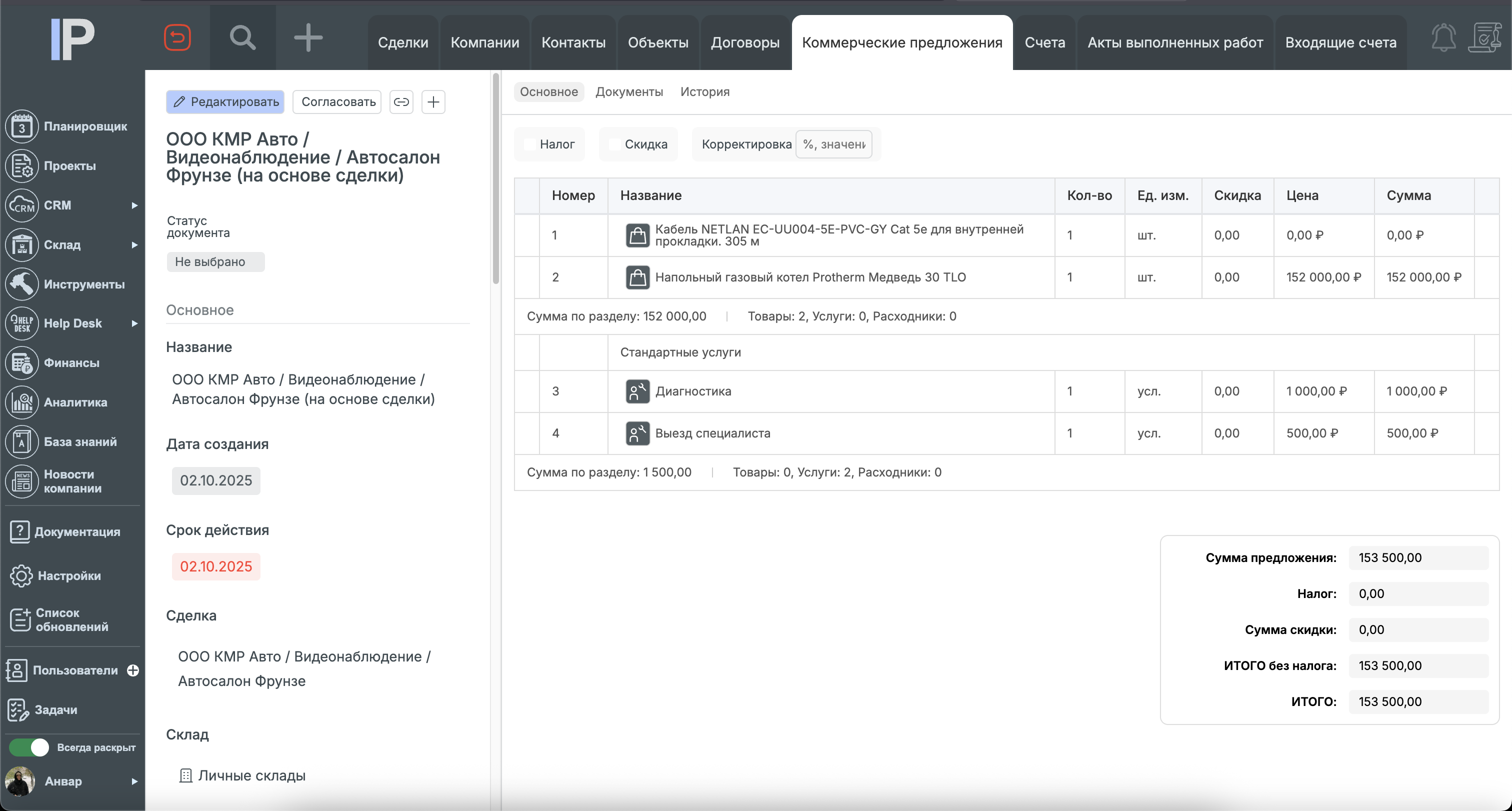Click the Срок действия date field 02.10.2025
This screenshot has width=1512, height=811.
215,566
